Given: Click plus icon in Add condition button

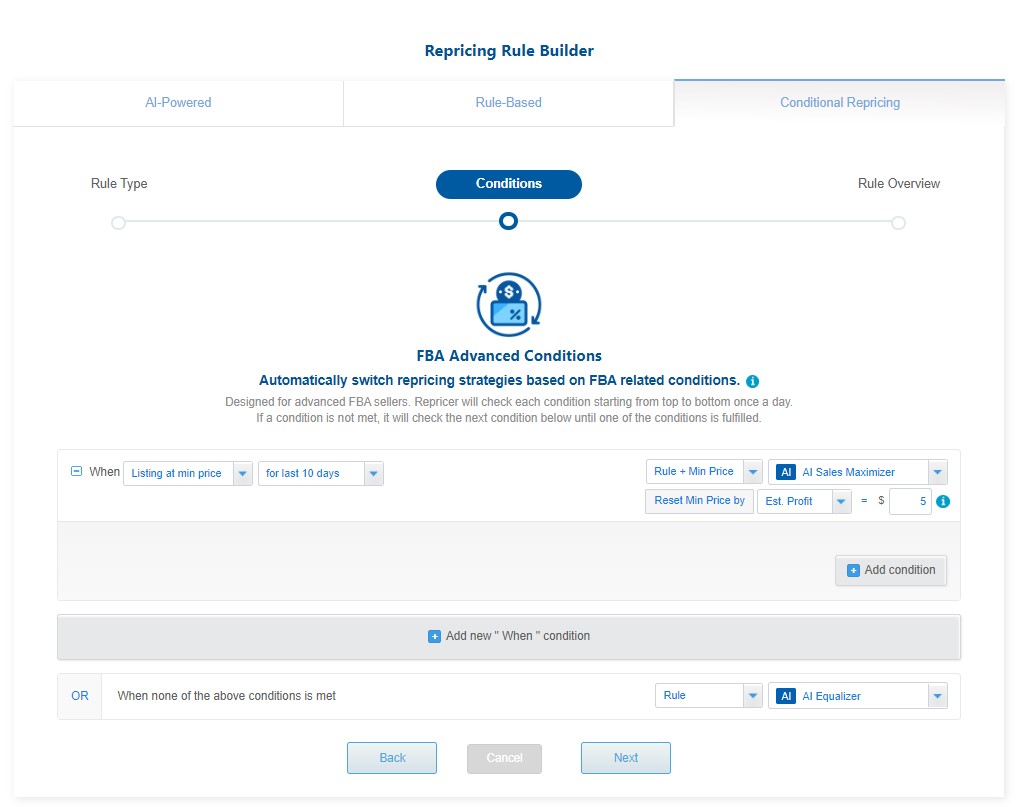Looking at the screenshot, I should point(853,571).
